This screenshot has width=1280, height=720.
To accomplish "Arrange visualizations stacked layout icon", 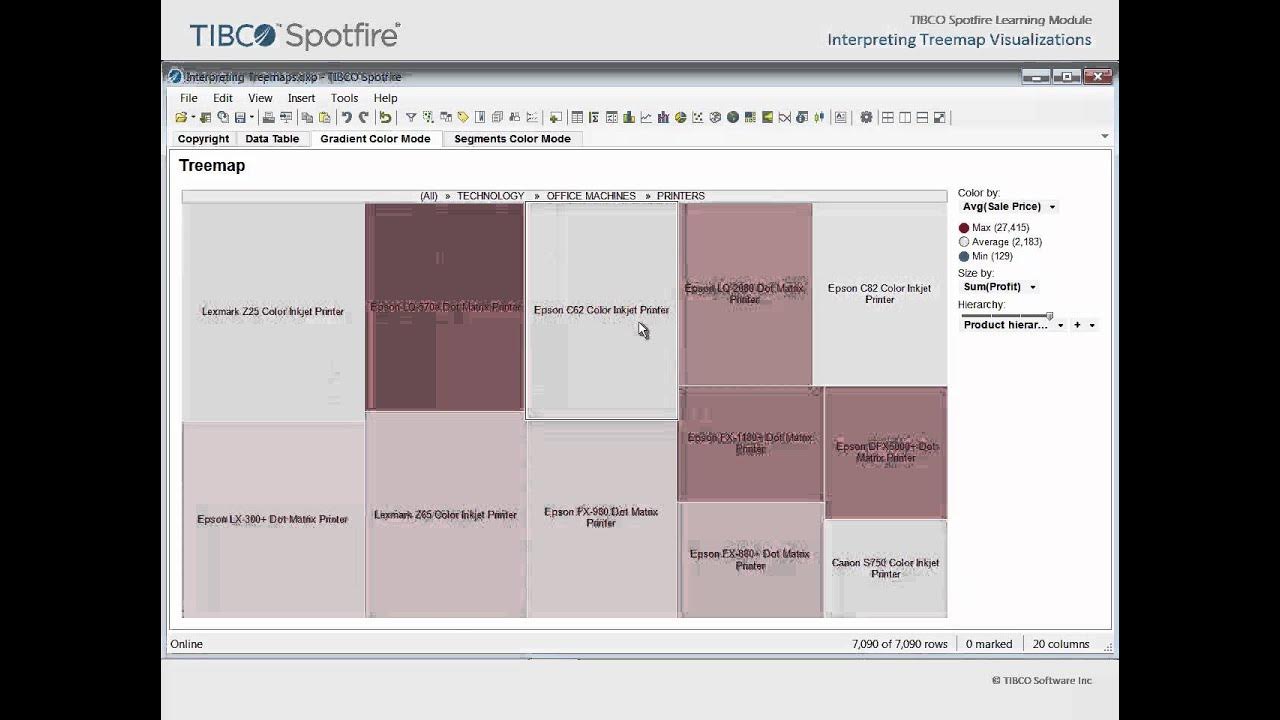I will pos(923,117).
